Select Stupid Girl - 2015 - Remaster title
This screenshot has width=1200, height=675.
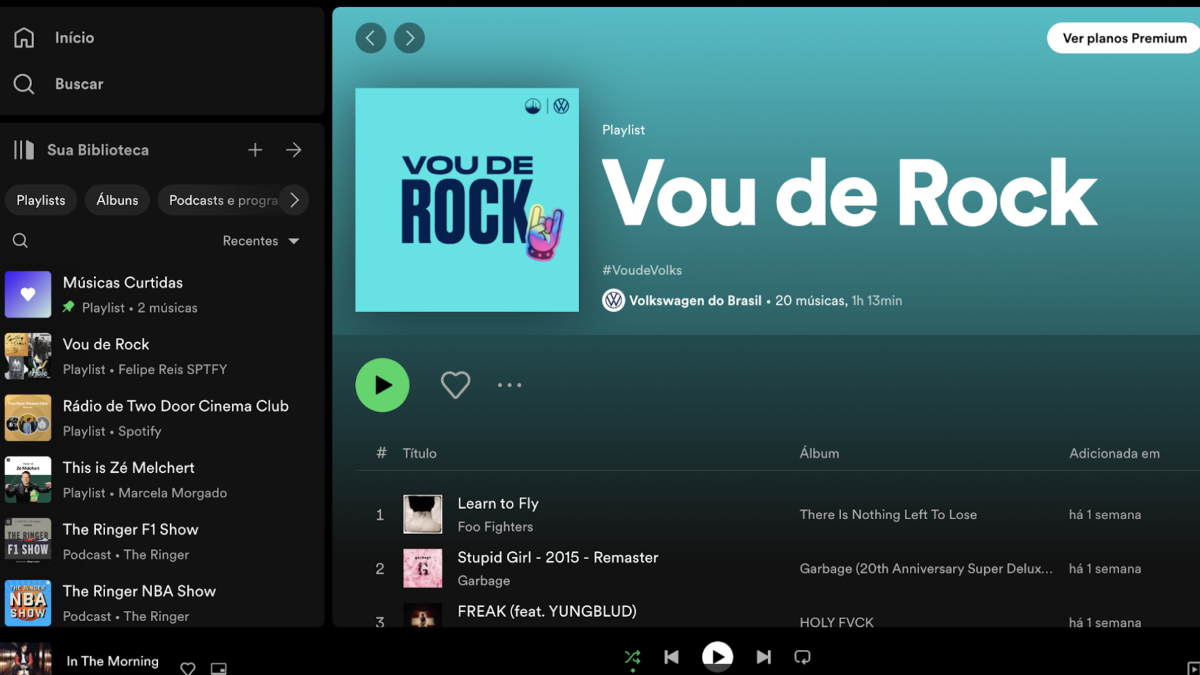click(558, 558)
